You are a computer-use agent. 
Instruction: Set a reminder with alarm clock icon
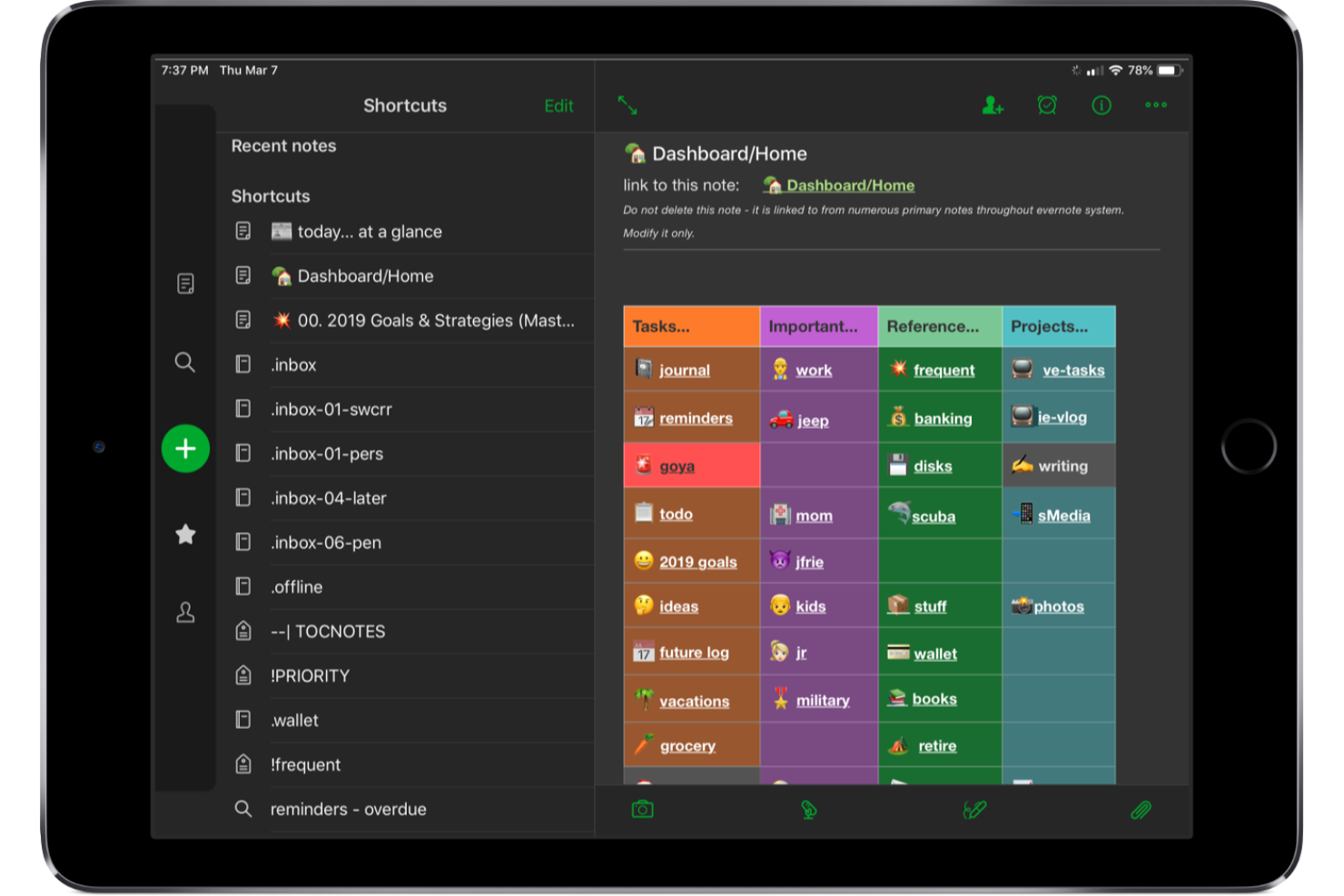(x=1047, y=105)
